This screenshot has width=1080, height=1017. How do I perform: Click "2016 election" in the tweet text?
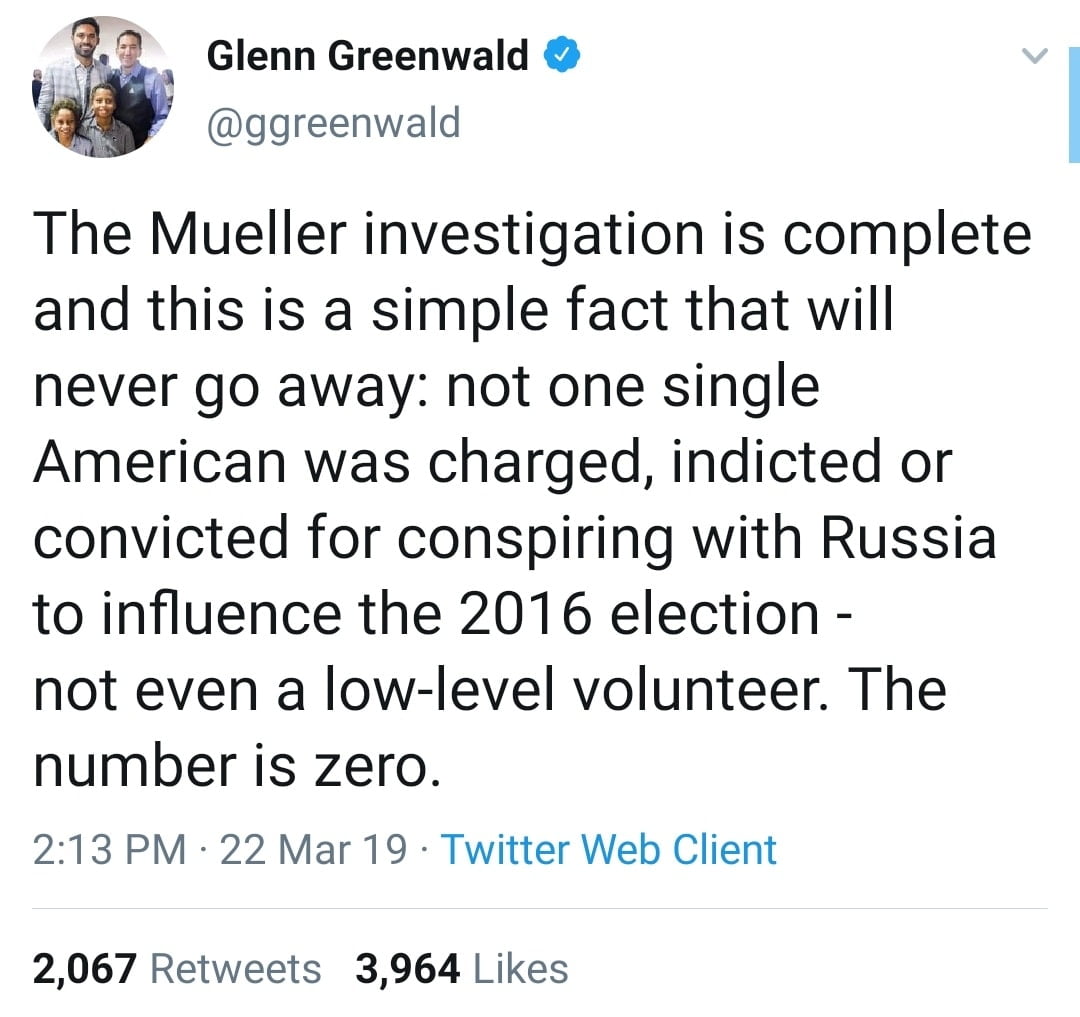coord(639,615)
